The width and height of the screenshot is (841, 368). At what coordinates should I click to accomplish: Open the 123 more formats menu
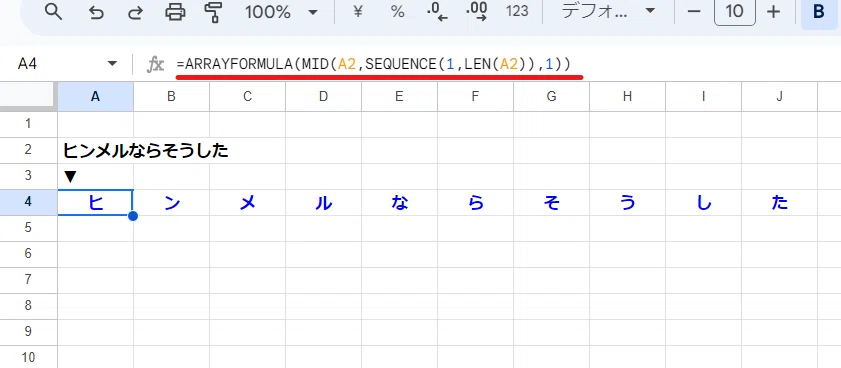[x=517, y=11]
